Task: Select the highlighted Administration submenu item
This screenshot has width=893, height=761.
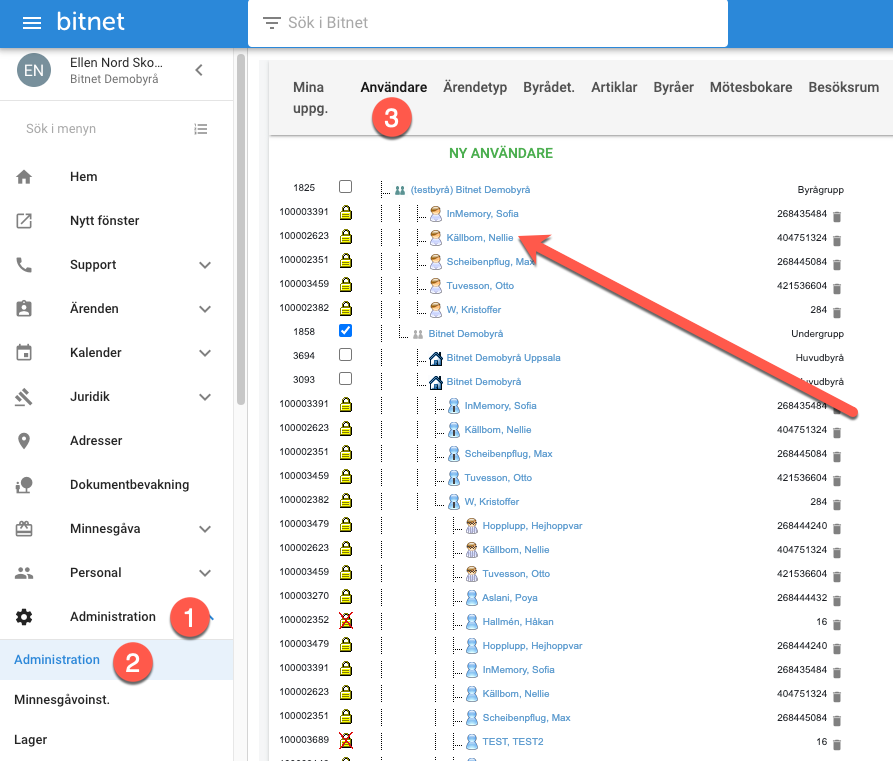Action: pos(117,660)
